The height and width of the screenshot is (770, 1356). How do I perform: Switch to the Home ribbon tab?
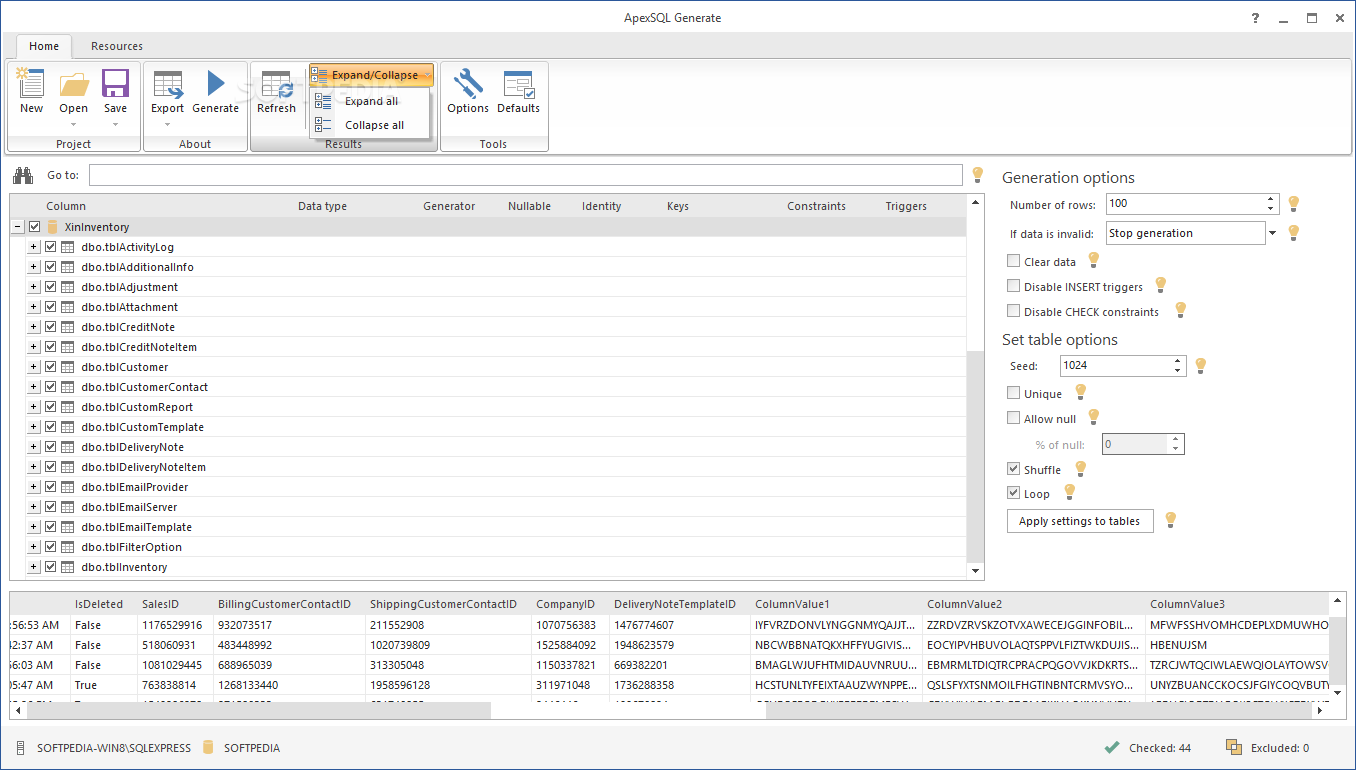pos(44,46)
